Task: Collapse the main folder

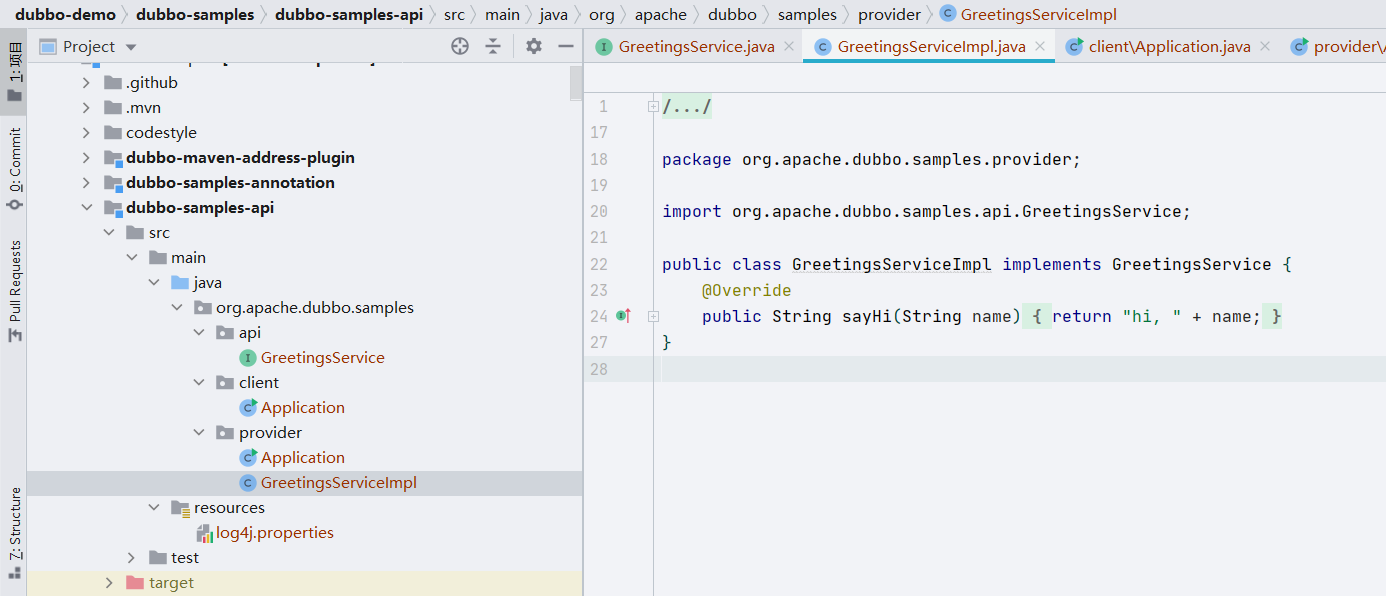Action: point(132,257)
